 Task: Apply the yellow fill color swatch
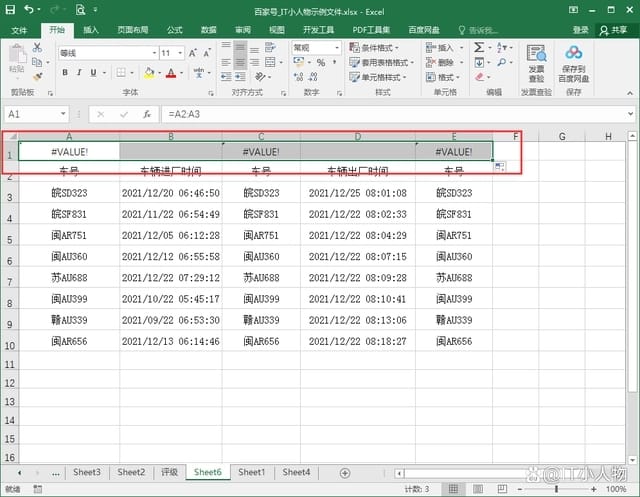pyautogui.click(x=149, y=73)
